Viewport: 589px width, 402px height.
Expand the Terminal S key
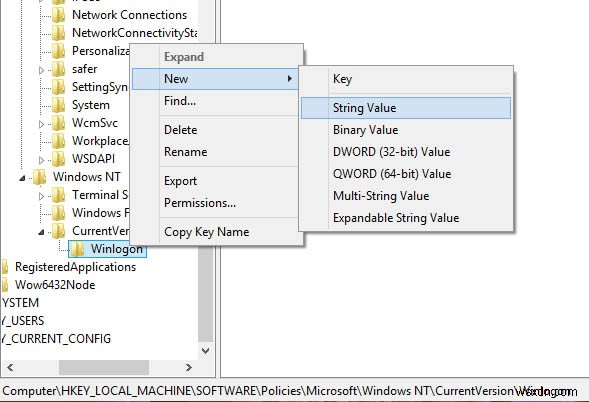point(42,196)
